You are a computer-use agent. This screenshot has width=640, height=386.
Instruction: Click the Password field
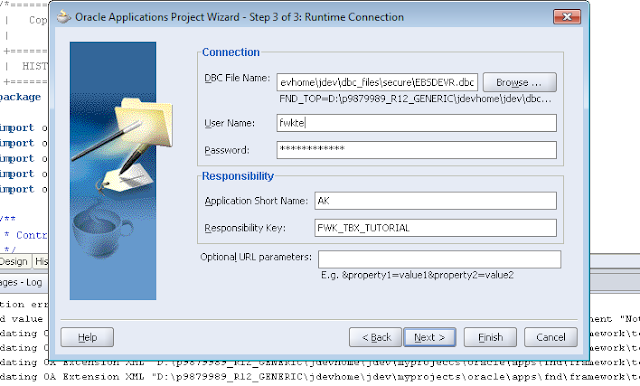click(416, 150)
